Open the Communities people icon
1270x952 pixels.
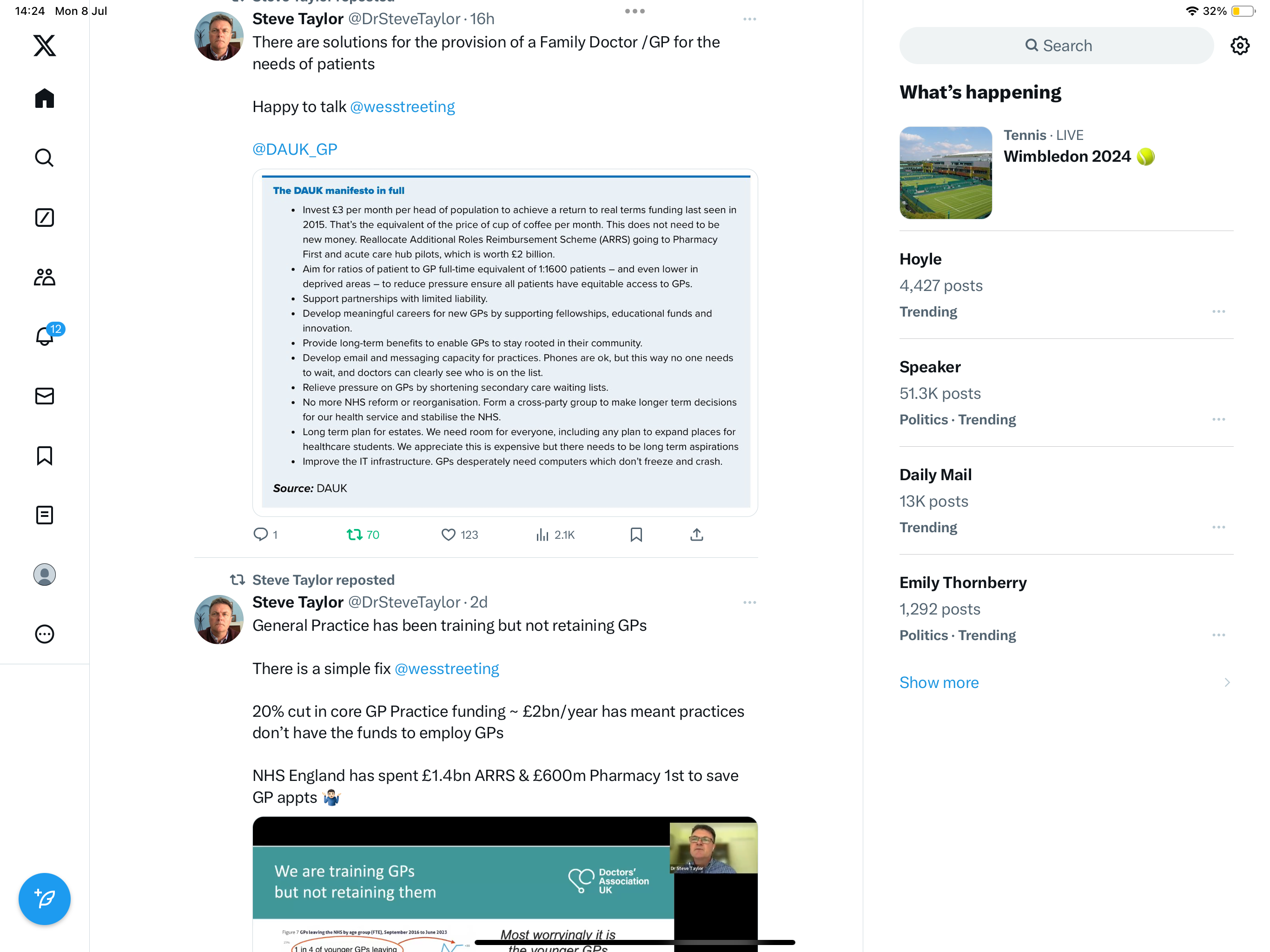click(x=44, y=278)
